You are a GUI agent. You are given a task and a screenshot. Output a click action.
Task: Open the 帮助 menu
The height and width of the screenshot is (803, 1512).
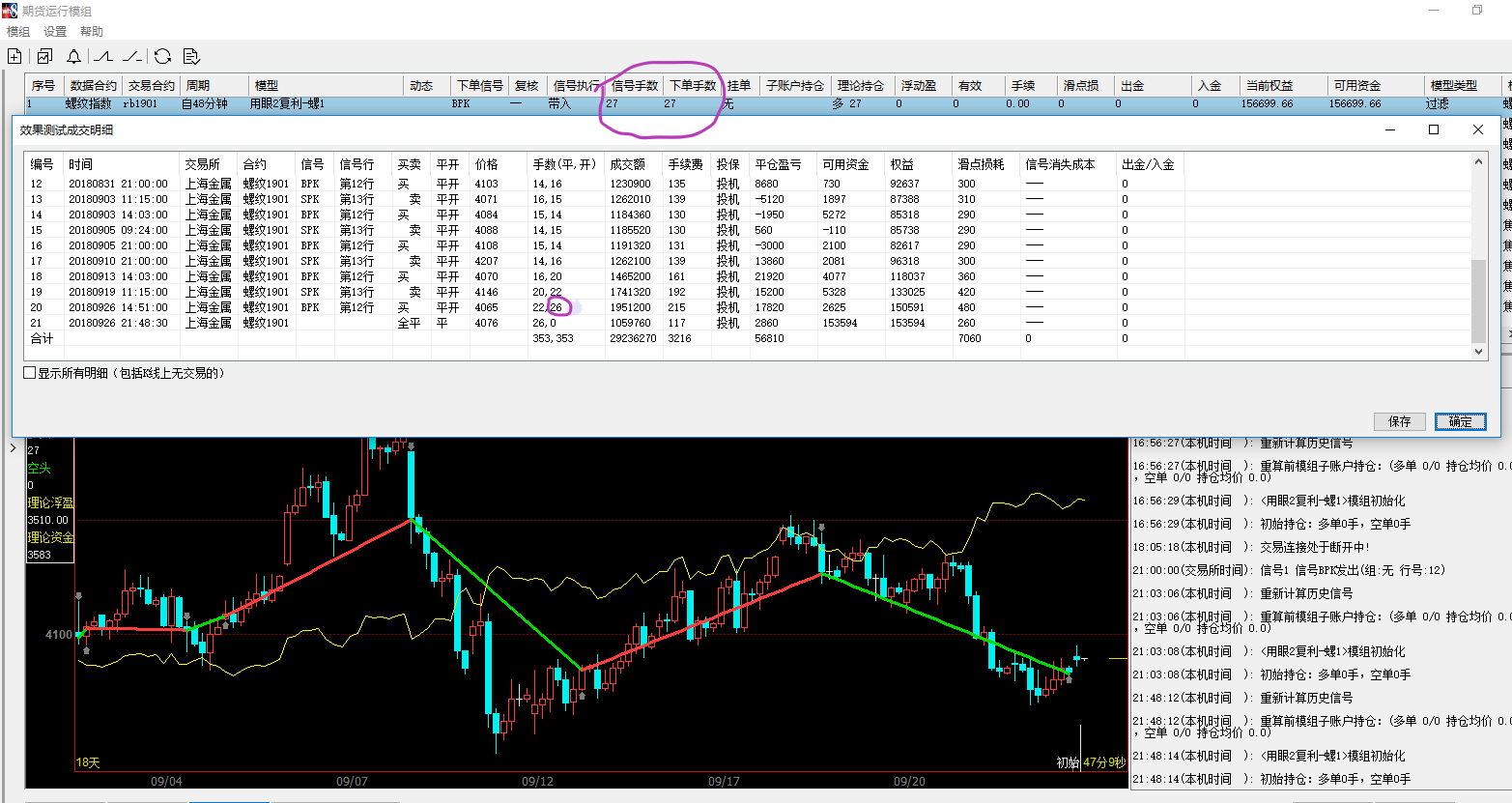92,32
